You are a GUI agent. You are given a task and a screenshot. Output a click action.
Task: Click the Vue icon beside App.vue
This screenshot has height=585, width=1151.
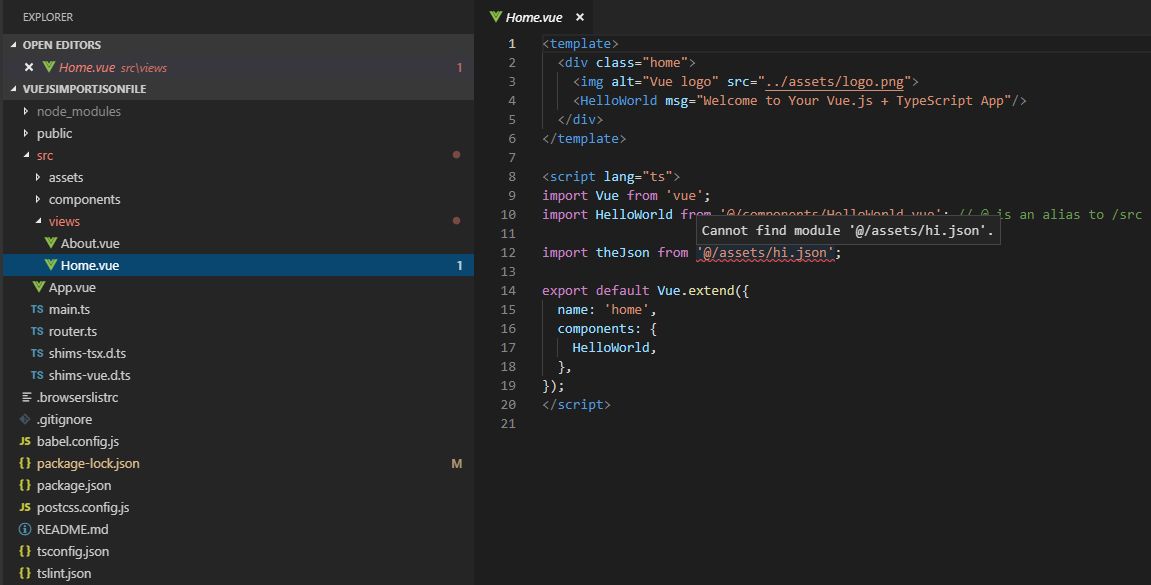(x=39, y=287)
